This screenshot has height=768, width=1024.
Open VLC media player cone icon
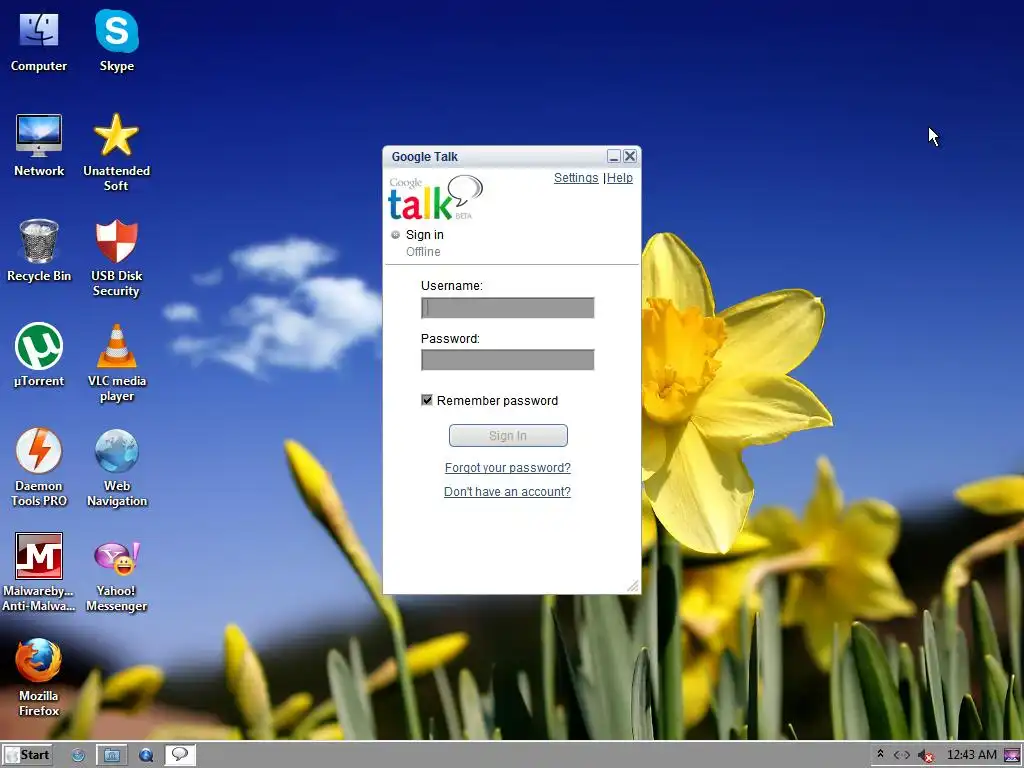click(116, 362)
